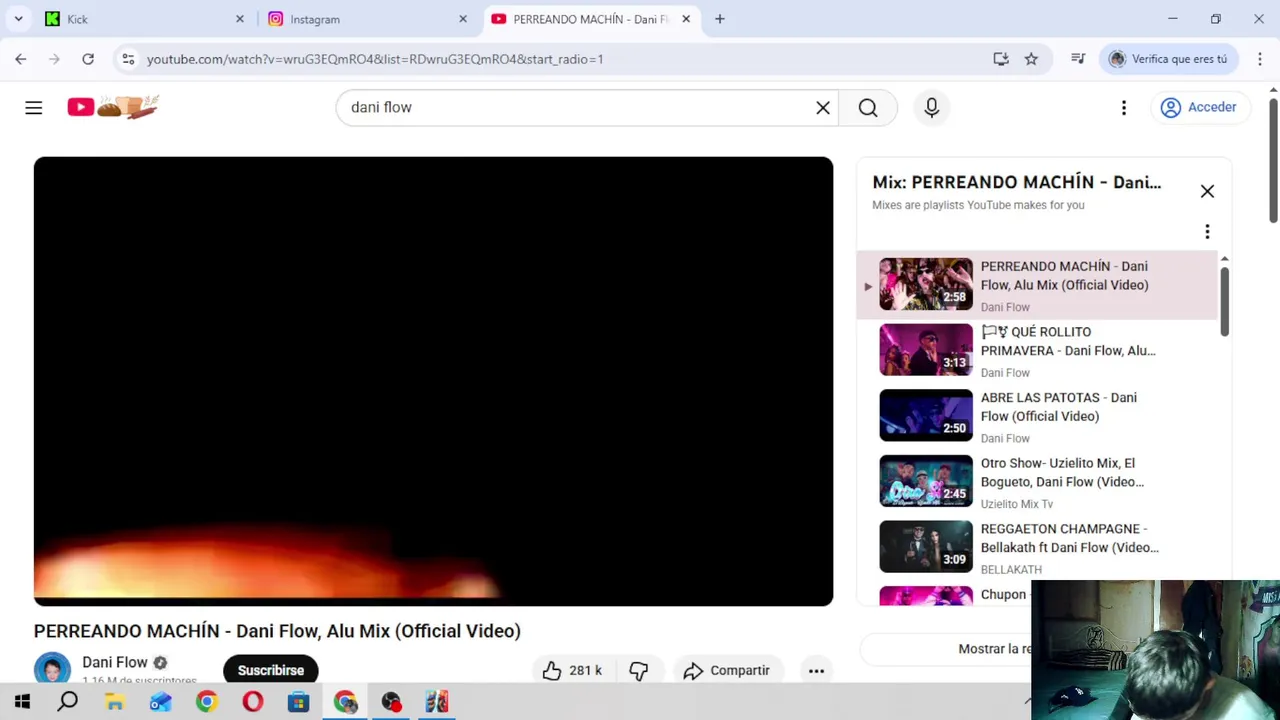The width and height of the screenshot is (1280, 720).
Task: Close the Instagram tab
Action: click(463, 19)
